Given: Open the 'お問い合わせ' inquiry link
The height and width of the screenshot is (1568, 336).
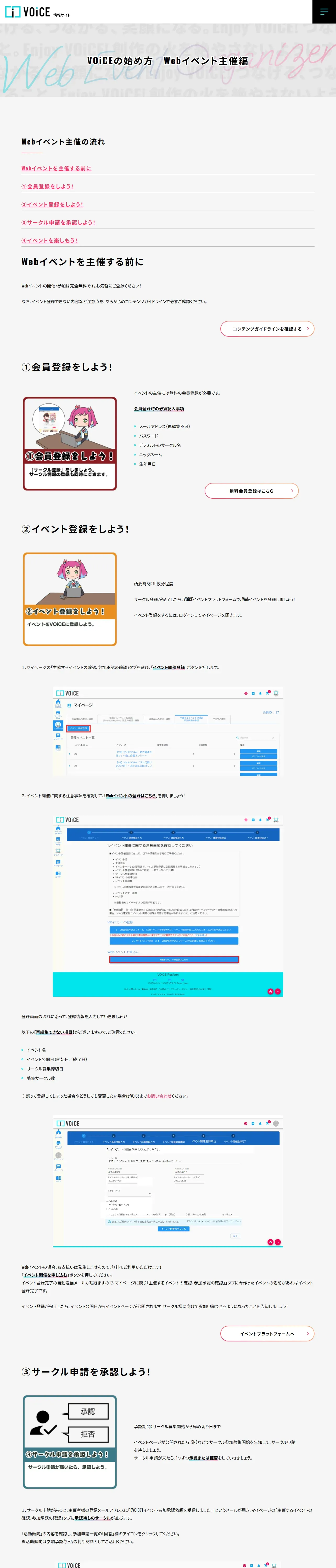Looking at the screenshot, I should click(159, 1096).
